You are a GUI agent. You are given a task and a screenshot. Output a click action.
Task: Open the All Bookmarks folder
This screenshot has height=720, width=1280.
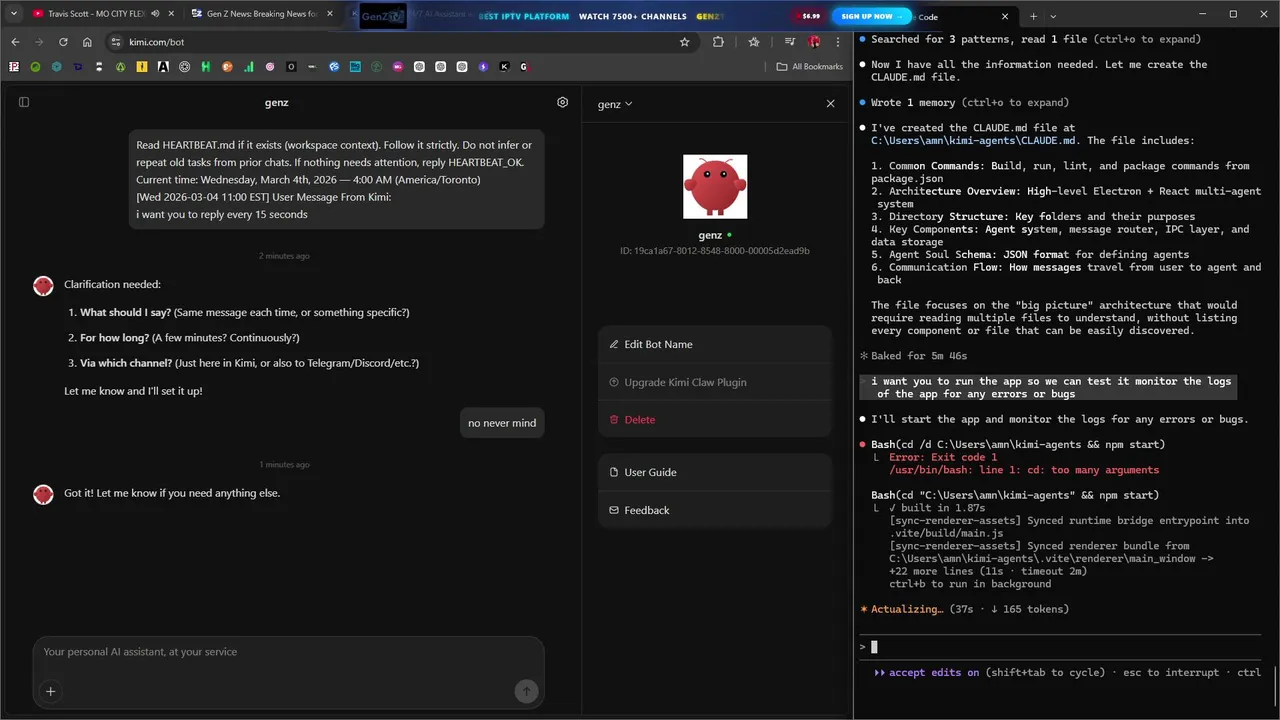tap(810, 67)
